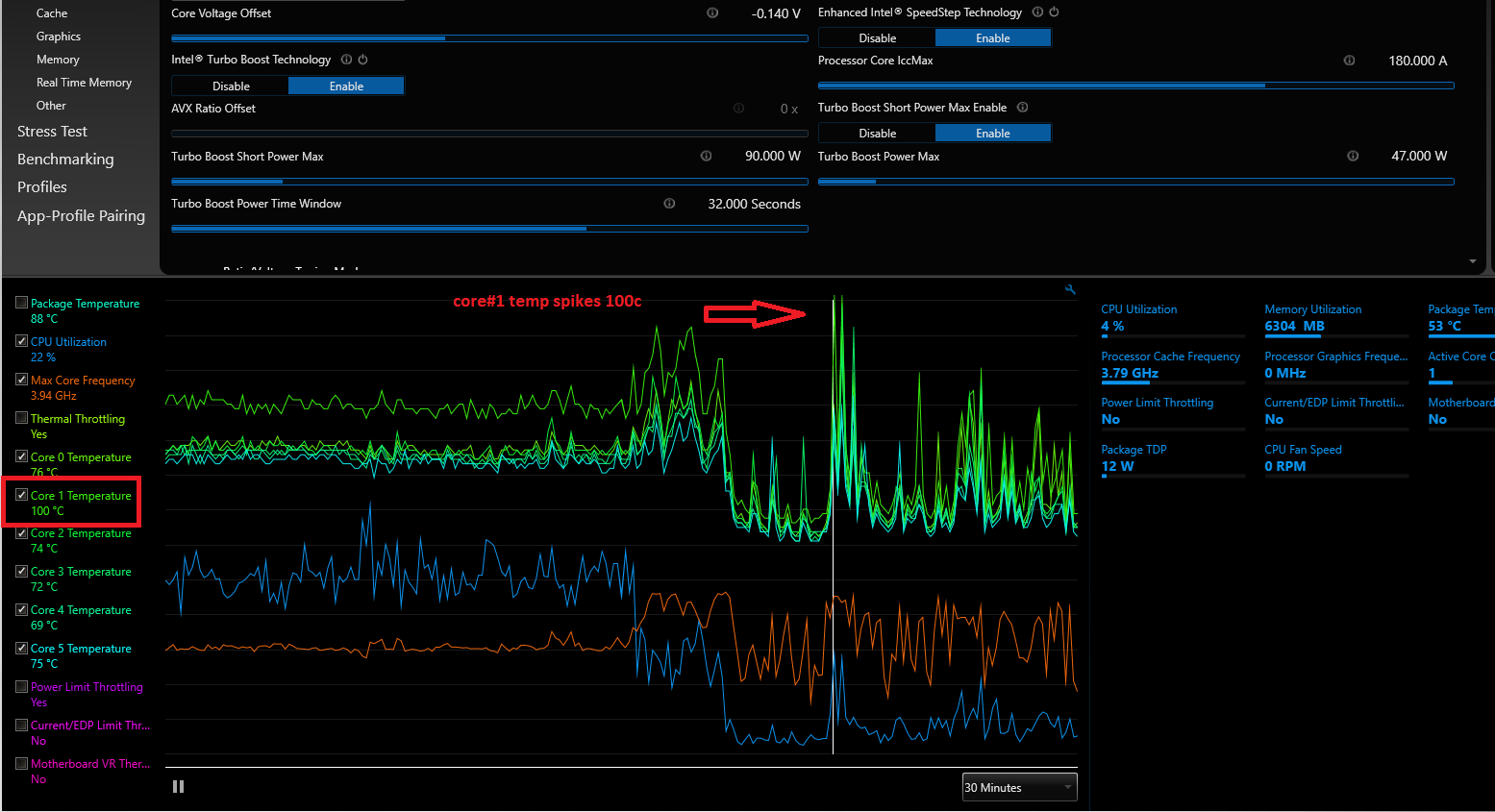Open Real Time Memory section
1495x812 pixels.
84,83
